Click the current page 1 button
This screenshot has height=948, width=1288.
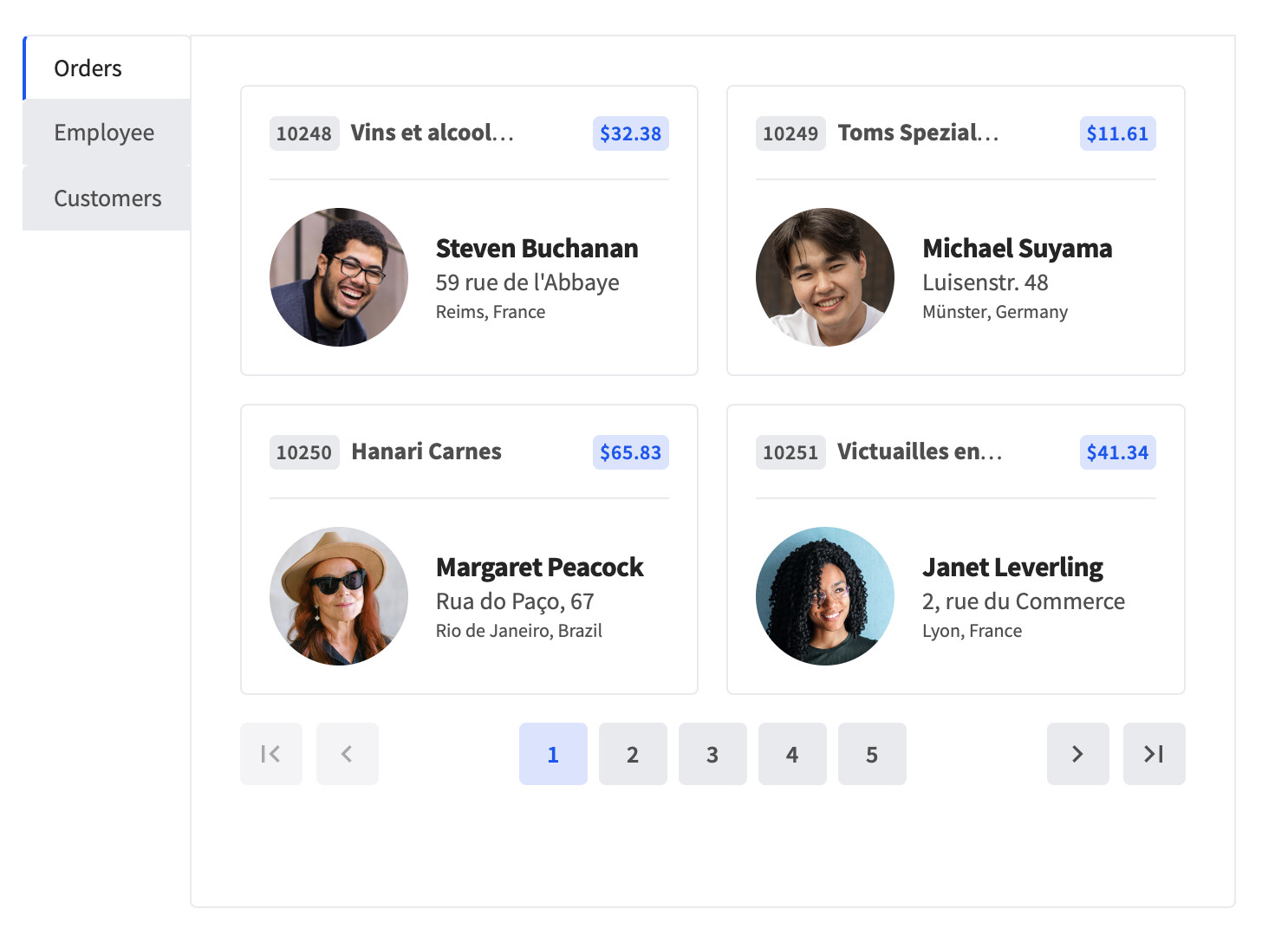click(x=553, y=754)
